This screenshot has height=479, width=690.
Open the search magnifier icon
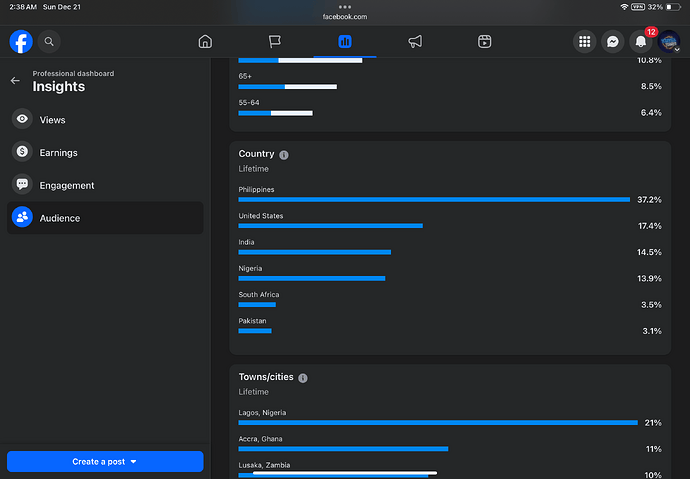coord(48,42)
